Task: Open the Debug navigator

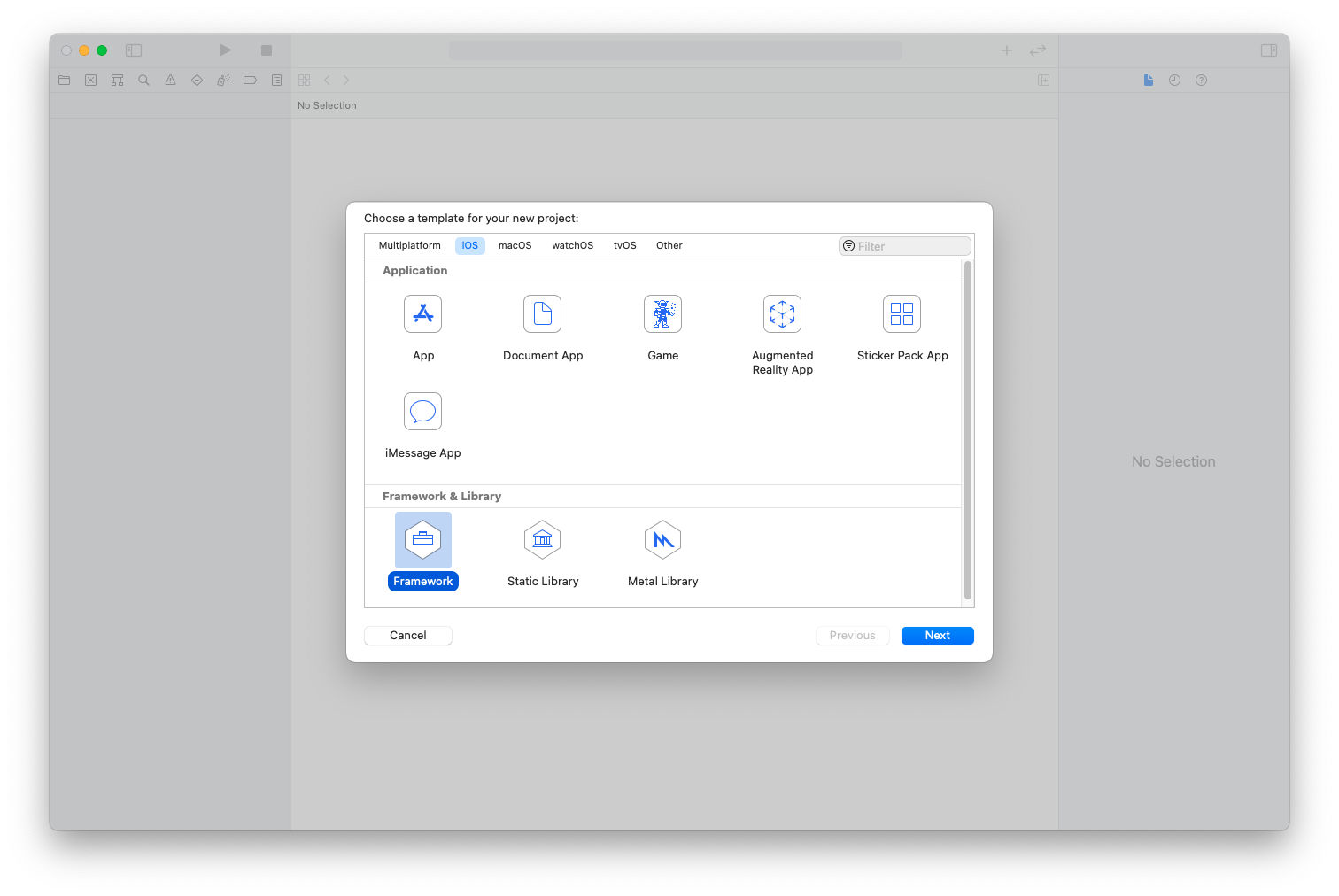Action: pos(223,80)
